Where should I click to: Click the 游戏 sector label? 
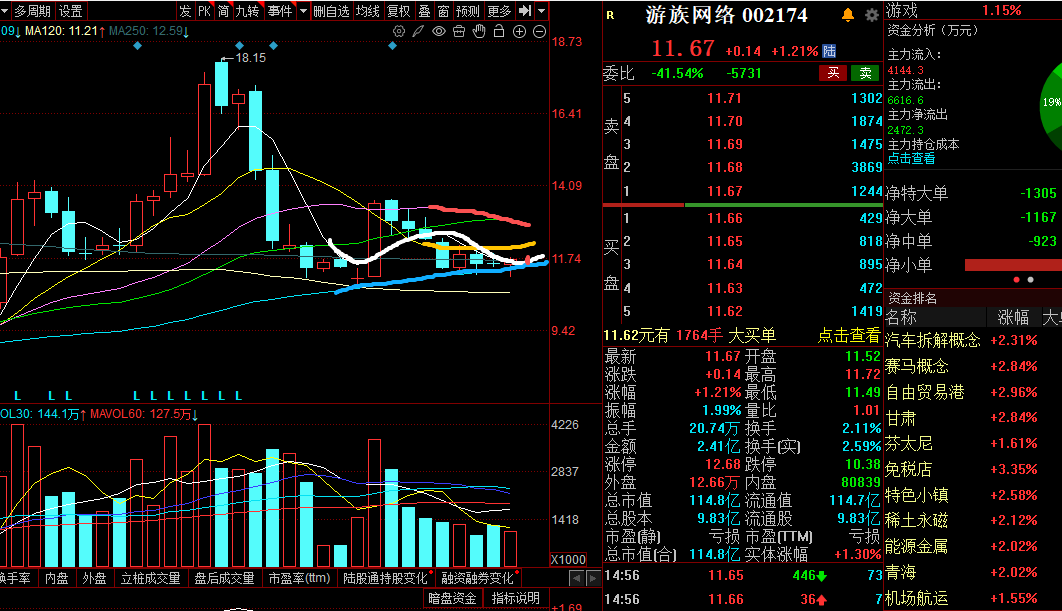902,10
